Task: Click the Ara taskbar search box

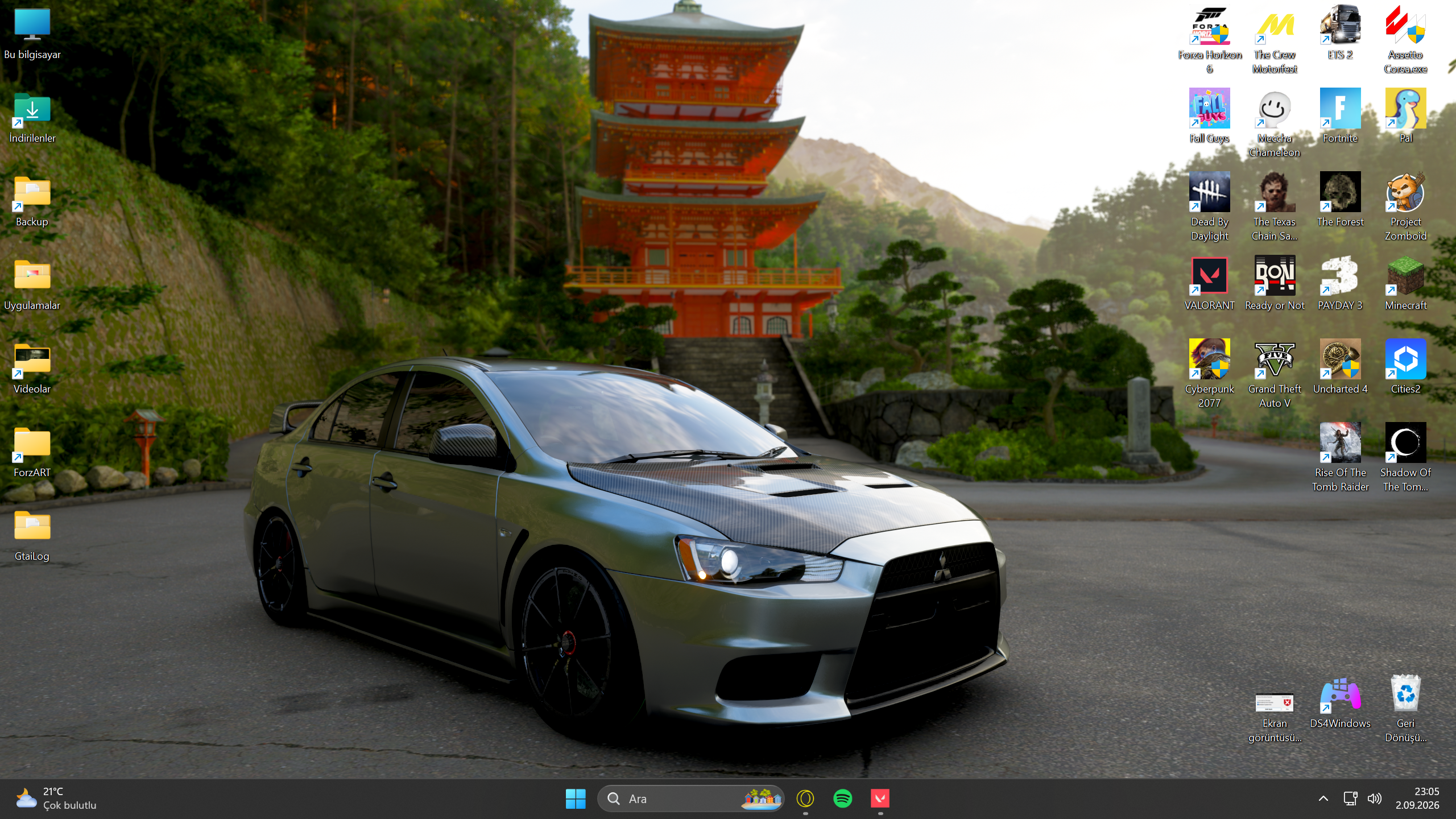Action: [x=690, y=799]
